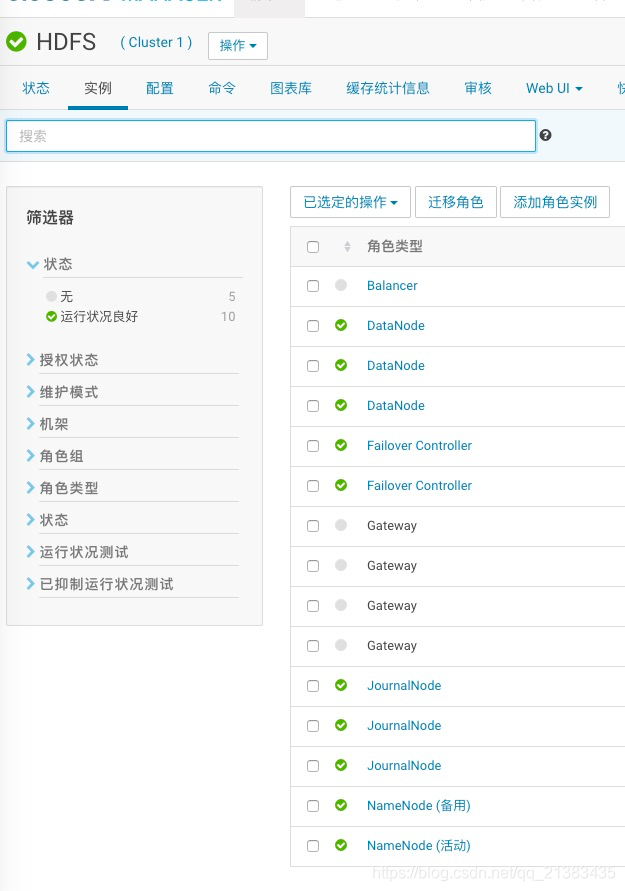This screenshot has width=625, height=891.
Task: Click the gray circle icon next to 无
Action: pos(52,296)
